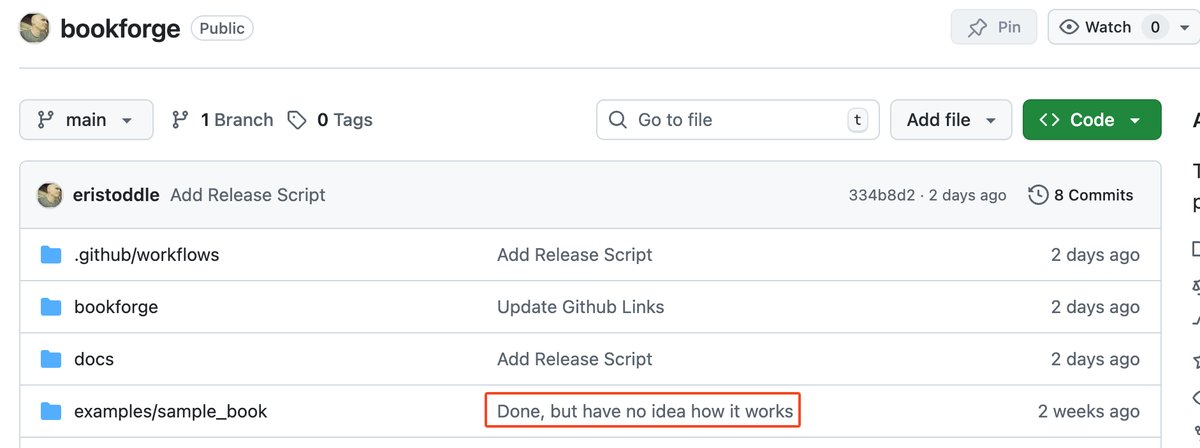Open commit hash 334b8d2
This screenshot has width=1200, height=448.
[x=882, y=195]
